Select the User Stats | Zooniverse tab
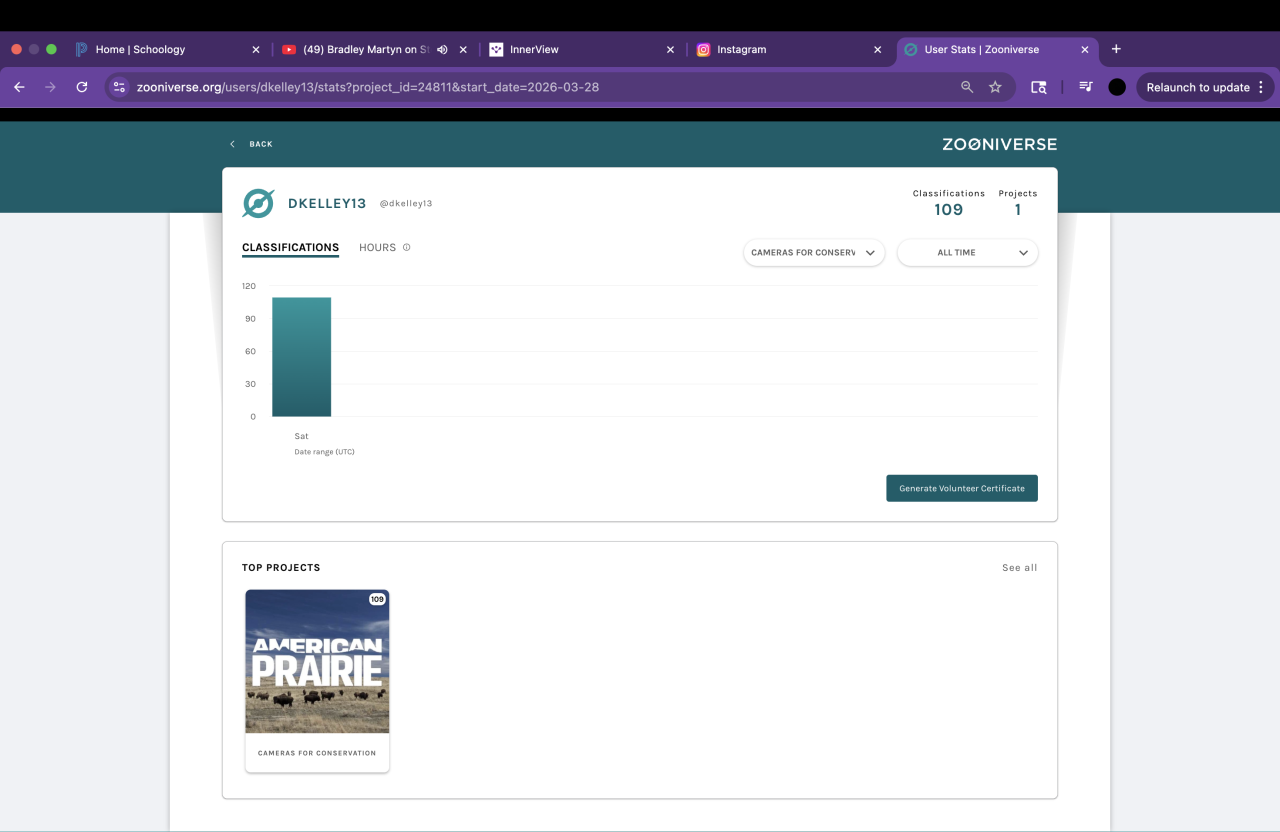1280x832 pixels. pyautogui.click(x=996, y=49)
